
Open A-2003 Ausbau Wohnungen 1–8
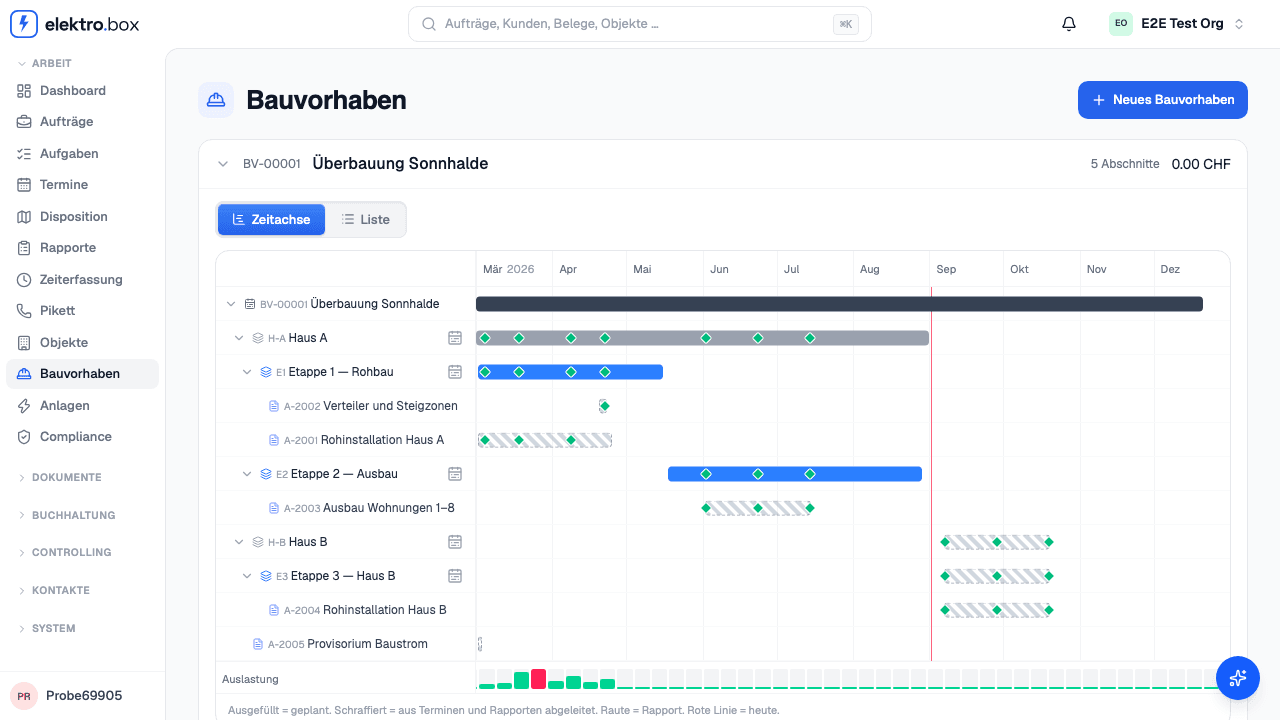[362, 508]
